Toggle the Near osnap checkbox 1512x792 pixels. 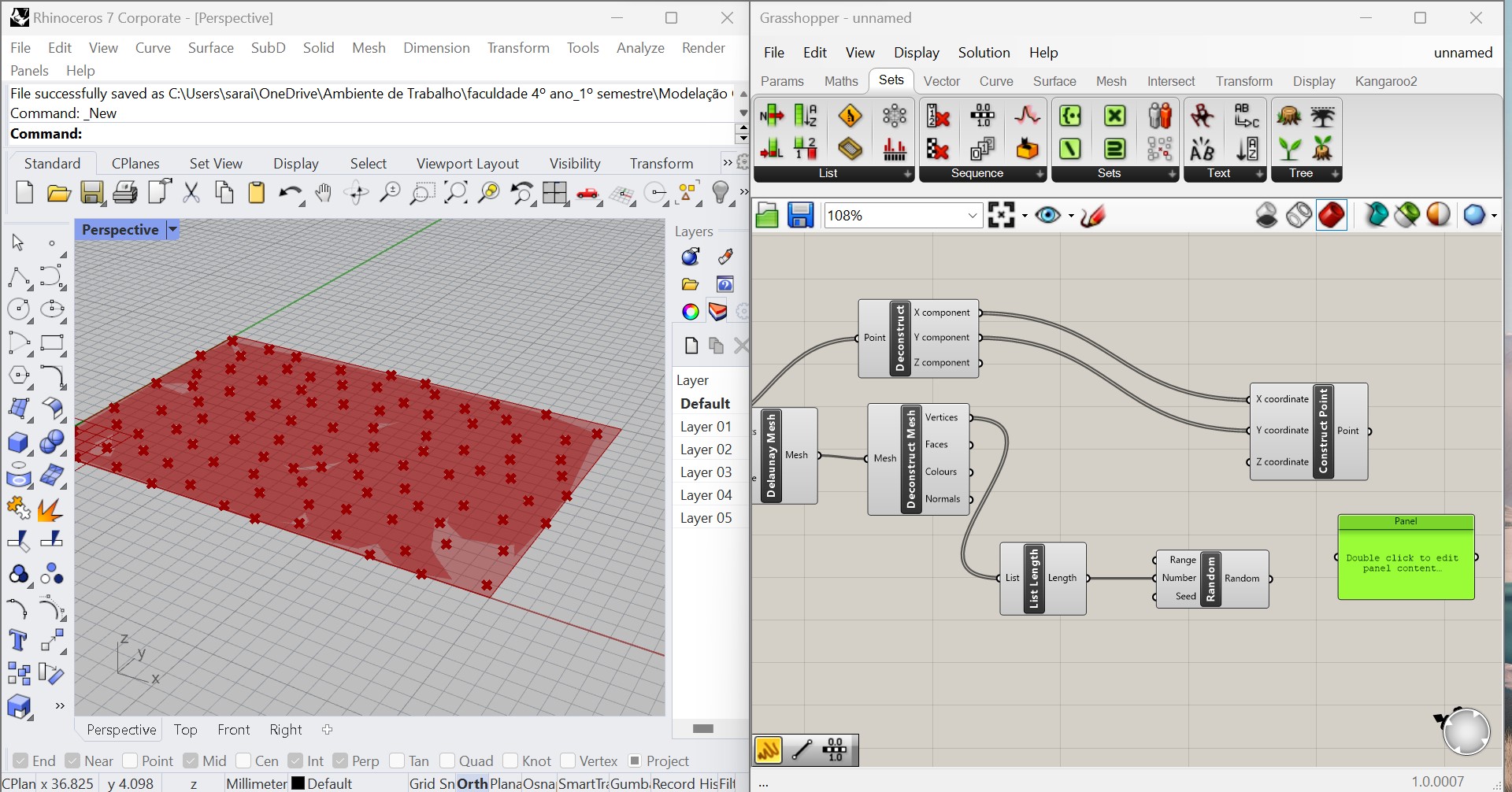point(72,761)
